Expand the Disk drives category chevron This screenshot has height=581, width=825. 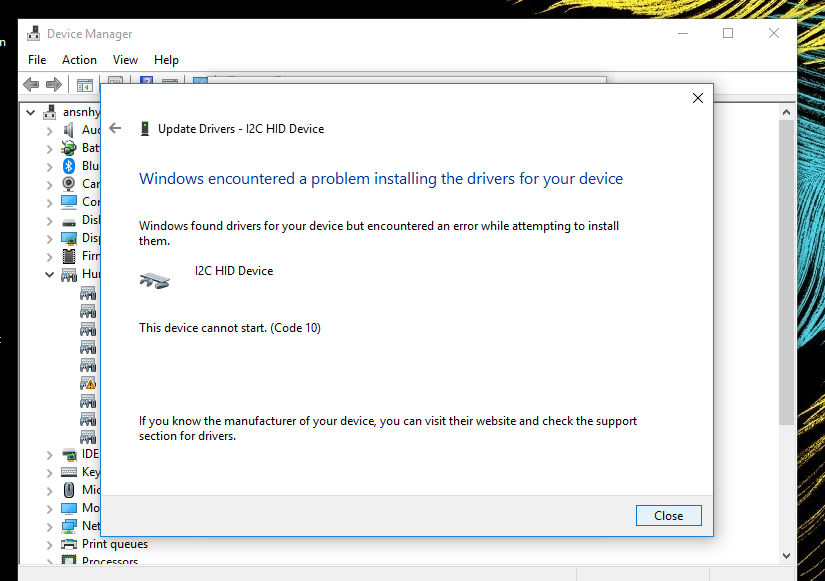(49, 221)
